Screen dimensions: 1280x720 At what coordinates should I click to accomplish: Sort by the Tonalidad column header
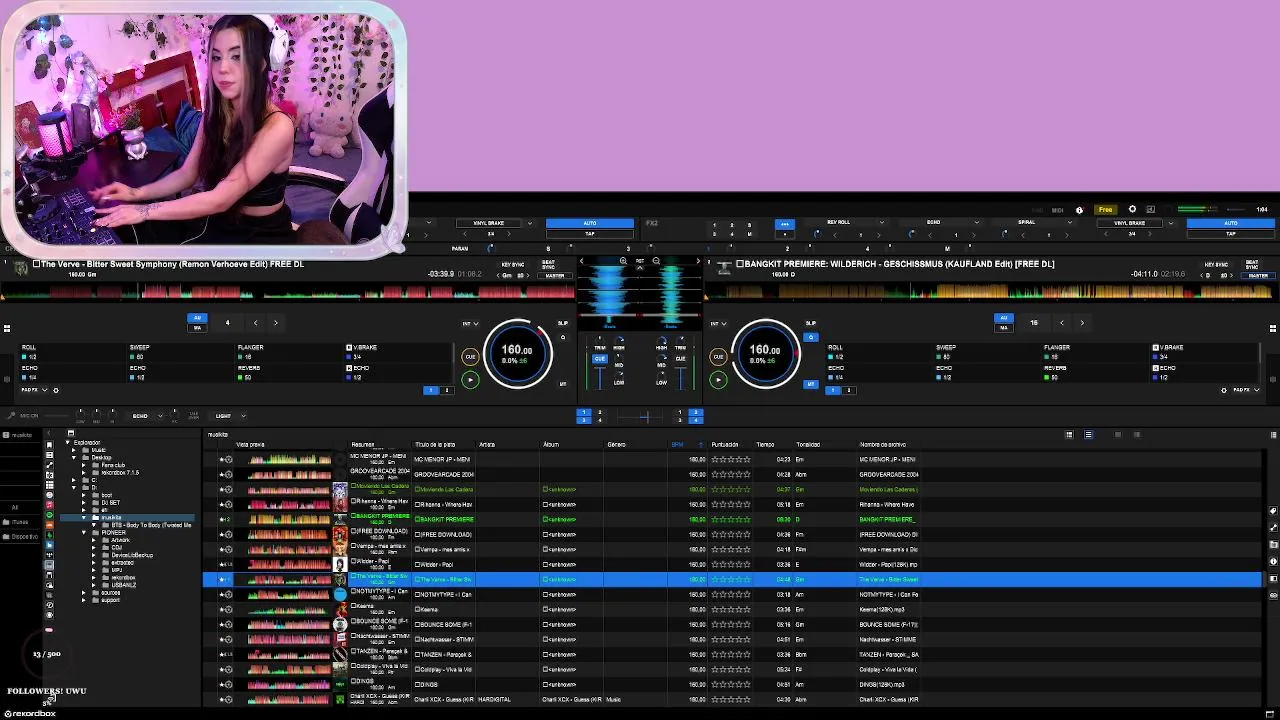coord(808,444)
